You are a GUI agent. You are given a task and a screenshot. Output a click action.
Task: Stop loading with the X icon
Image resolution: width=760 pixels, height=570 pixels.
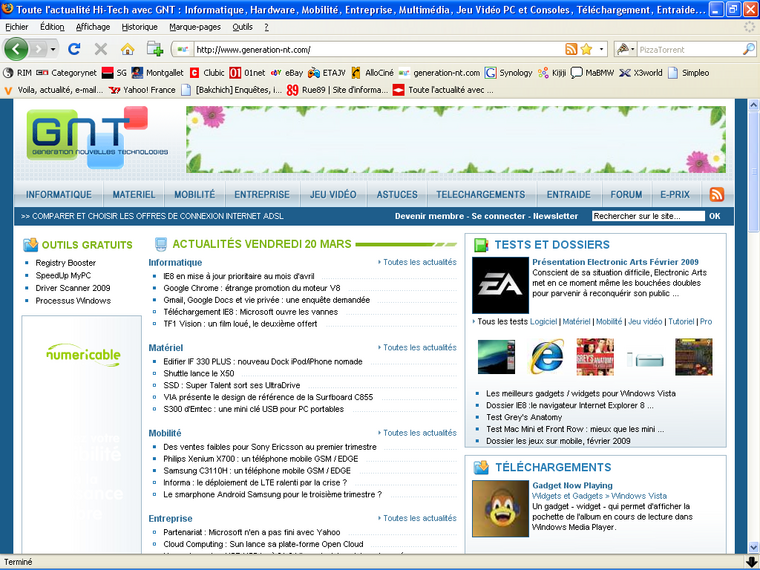tap(101, 49)
